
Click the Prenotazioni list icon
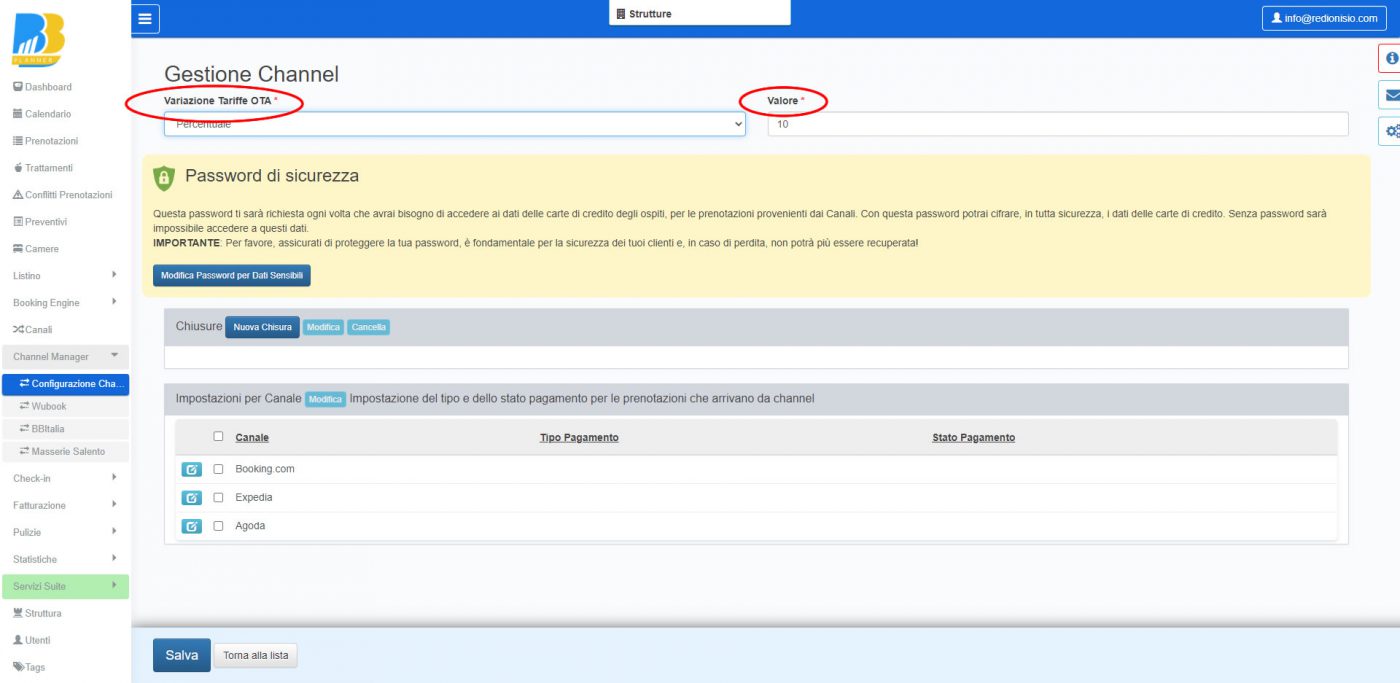pos(18,141)
